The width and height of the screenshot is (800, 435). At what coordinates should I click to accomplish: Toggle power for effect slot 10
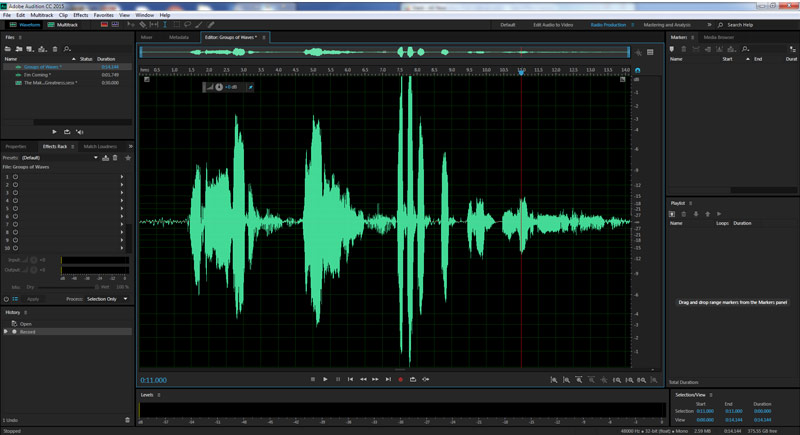click(15, 248)
